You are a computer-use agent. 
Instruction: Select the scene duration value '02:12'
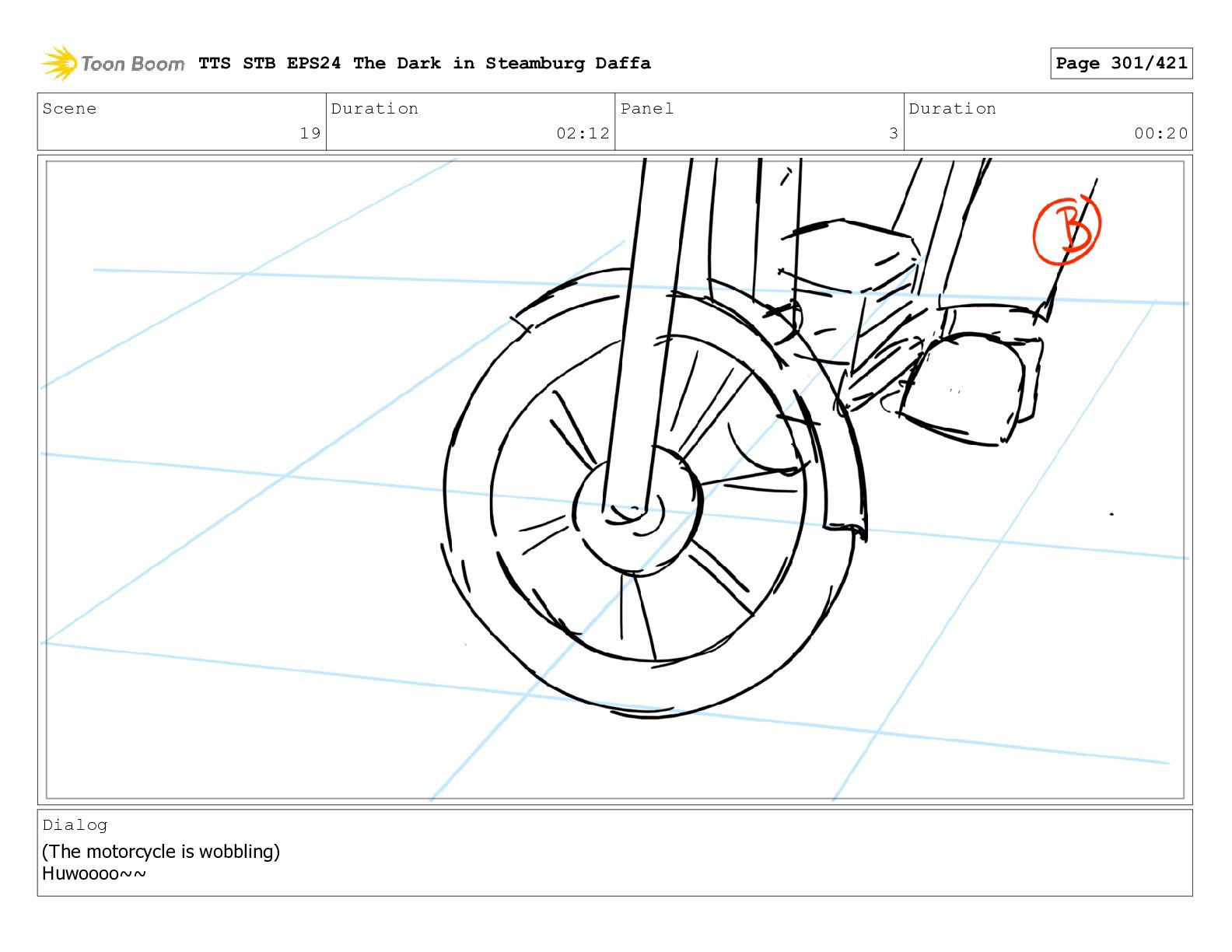[583, 133]
